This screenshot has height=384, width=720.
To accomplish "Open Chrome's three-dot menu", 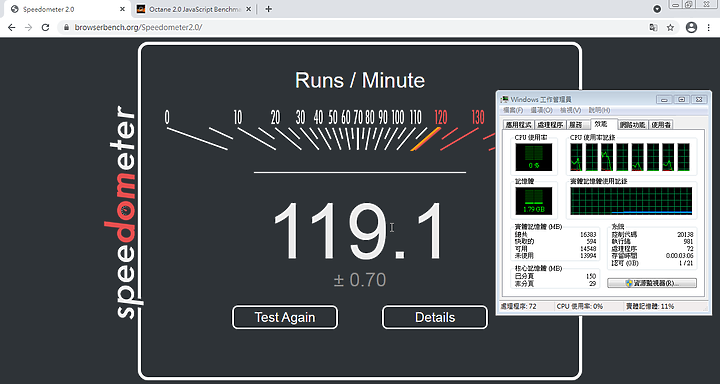I will click(709, 28).
